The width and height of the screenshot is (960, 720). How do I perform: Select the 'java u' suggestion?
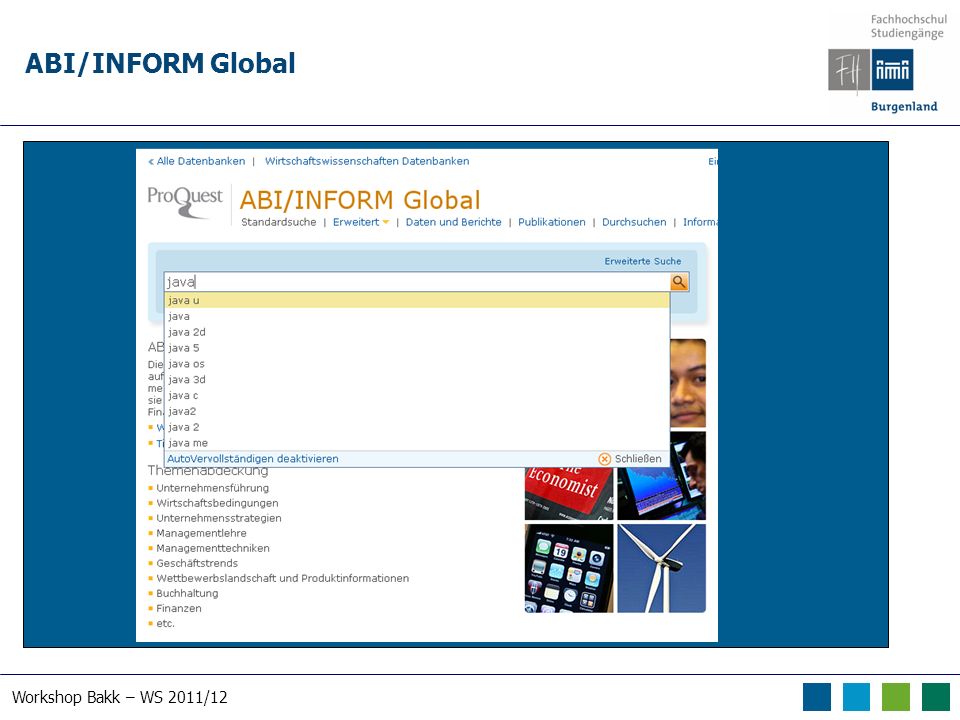pos(418,300)
